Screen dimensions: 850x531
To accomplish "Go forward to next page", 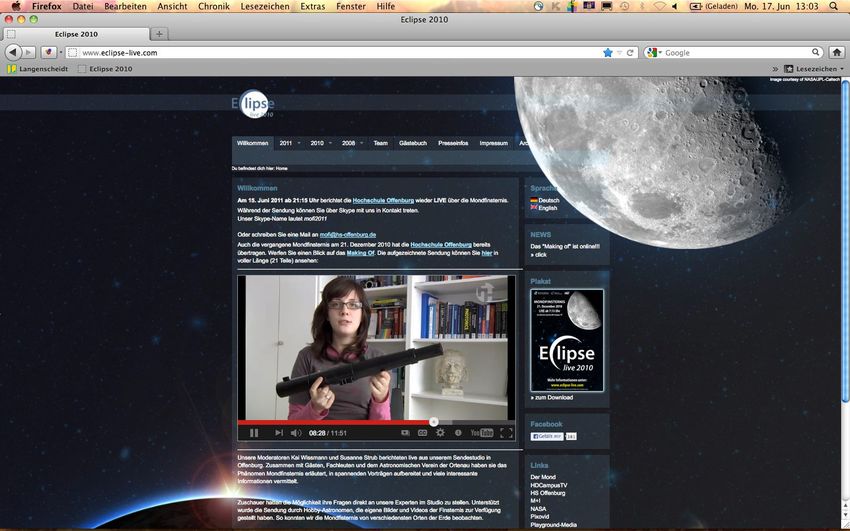I will click(29, 53).
